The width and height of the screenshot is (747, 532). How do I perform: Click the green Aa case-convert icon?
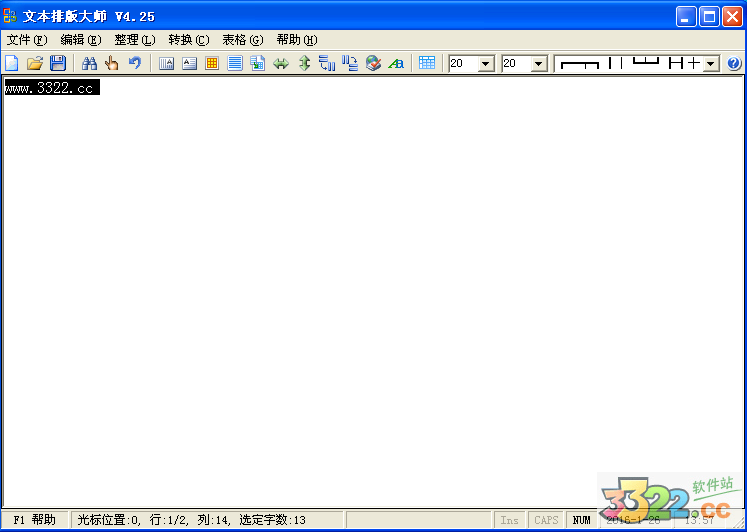pos(396,63)
